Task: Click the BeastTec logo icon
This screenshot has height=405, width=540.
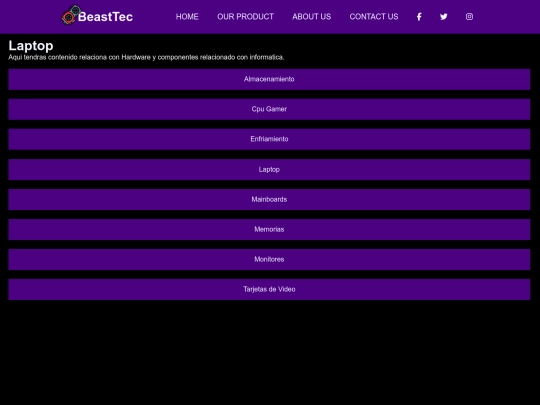Action: pyautogui.click(x=71, y=15)
